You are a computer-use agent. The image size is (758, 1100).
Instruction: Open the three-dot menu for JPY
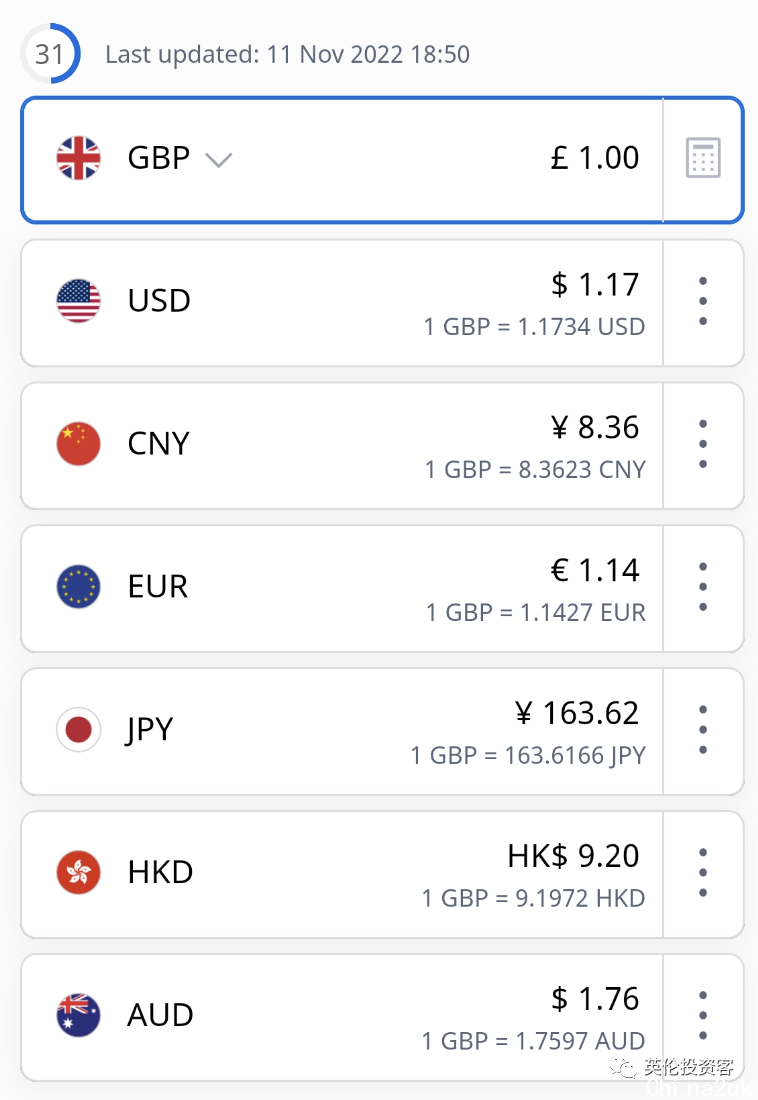tap(703, 730)
